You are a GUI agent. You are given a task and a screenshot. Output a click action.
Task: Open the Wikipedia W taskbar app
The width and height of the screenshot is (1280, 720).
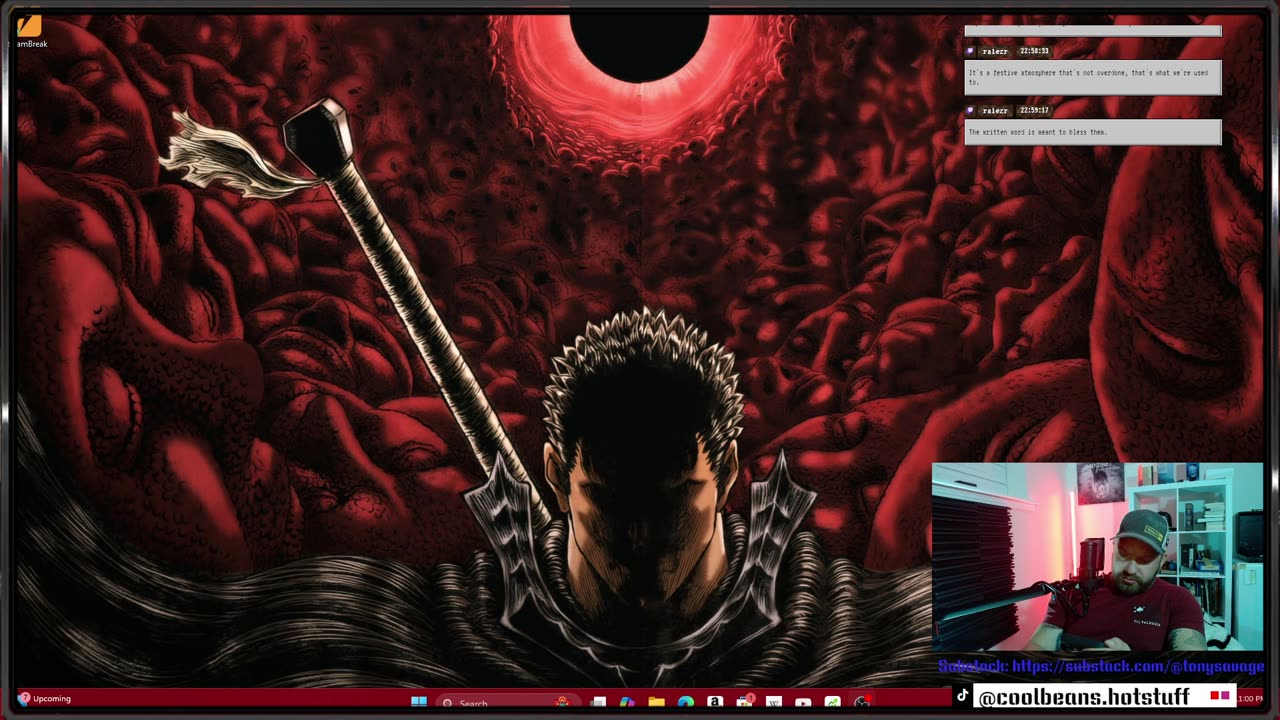pos(774,702)
